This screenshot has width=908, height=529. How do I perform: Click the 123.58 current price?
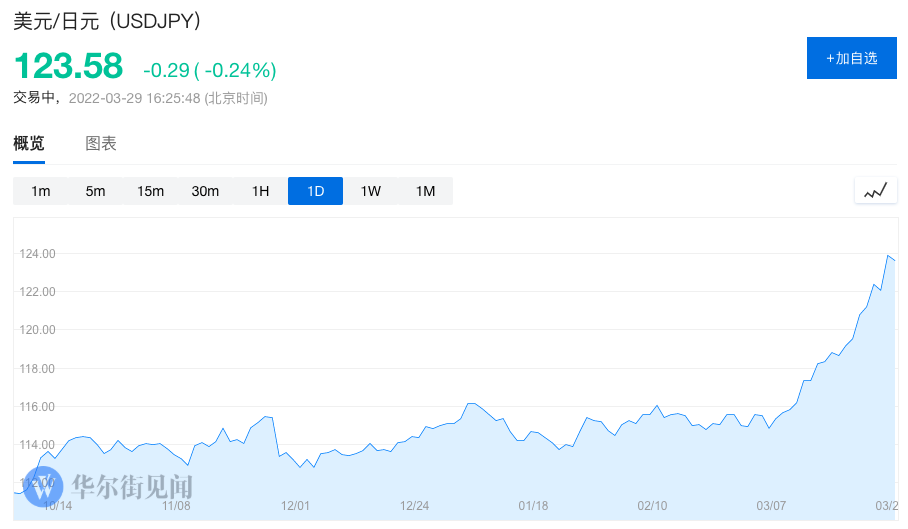point(68,66)
